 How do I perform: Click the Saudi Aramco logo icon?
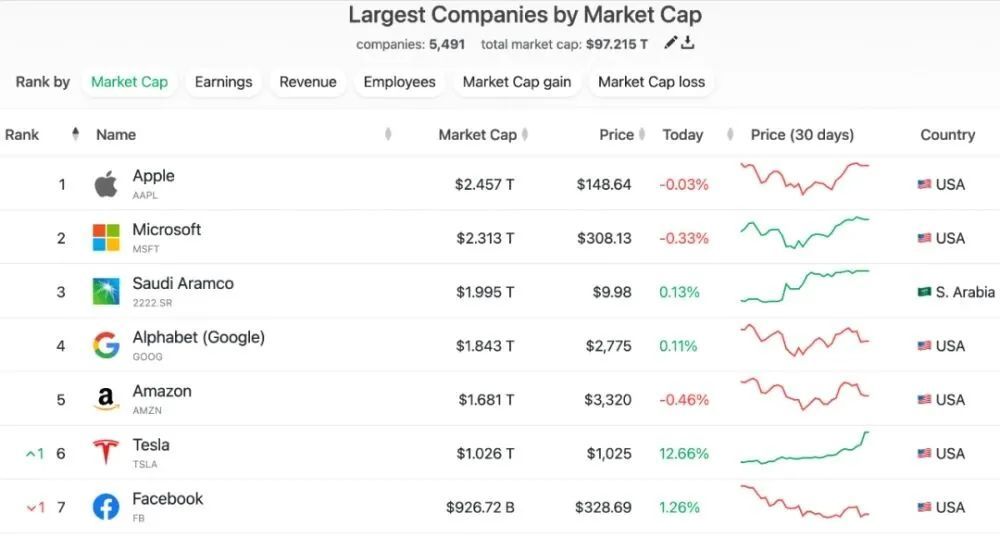(x=106, y=292)
